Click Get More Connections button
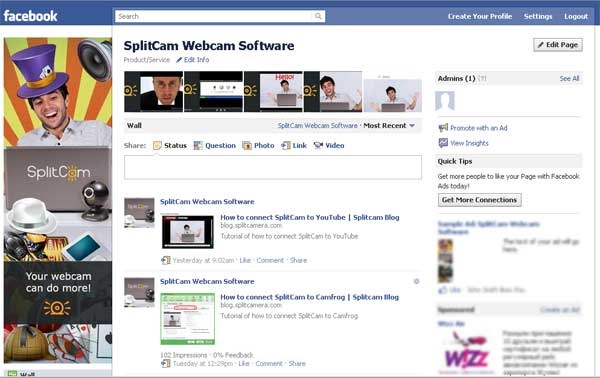Screen dimensions: 600x378 (x=479, y=200)
